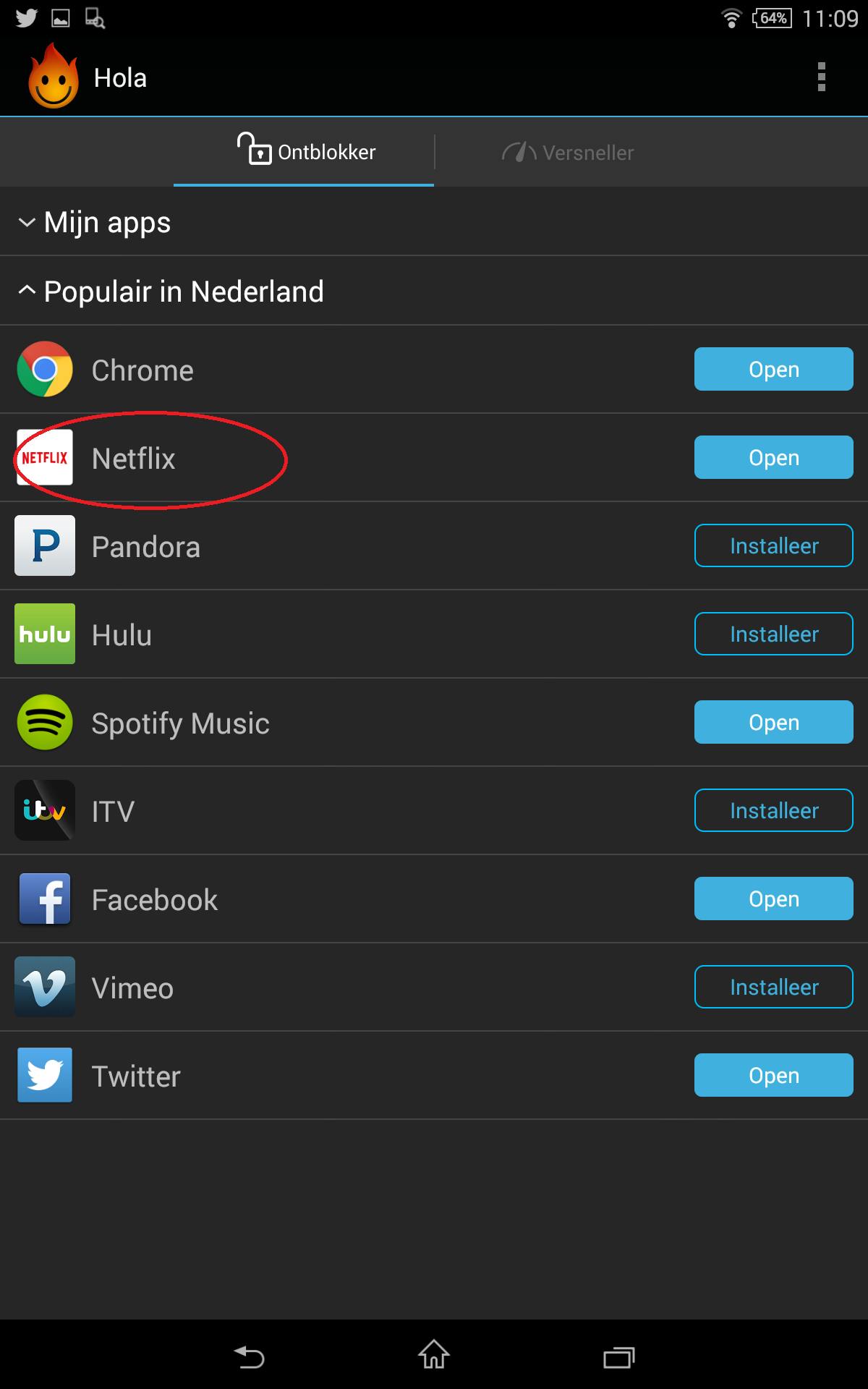The image size is (868, 1389).
Task: Open the three-dot overflow menu
Action: (x=821, y=77)
